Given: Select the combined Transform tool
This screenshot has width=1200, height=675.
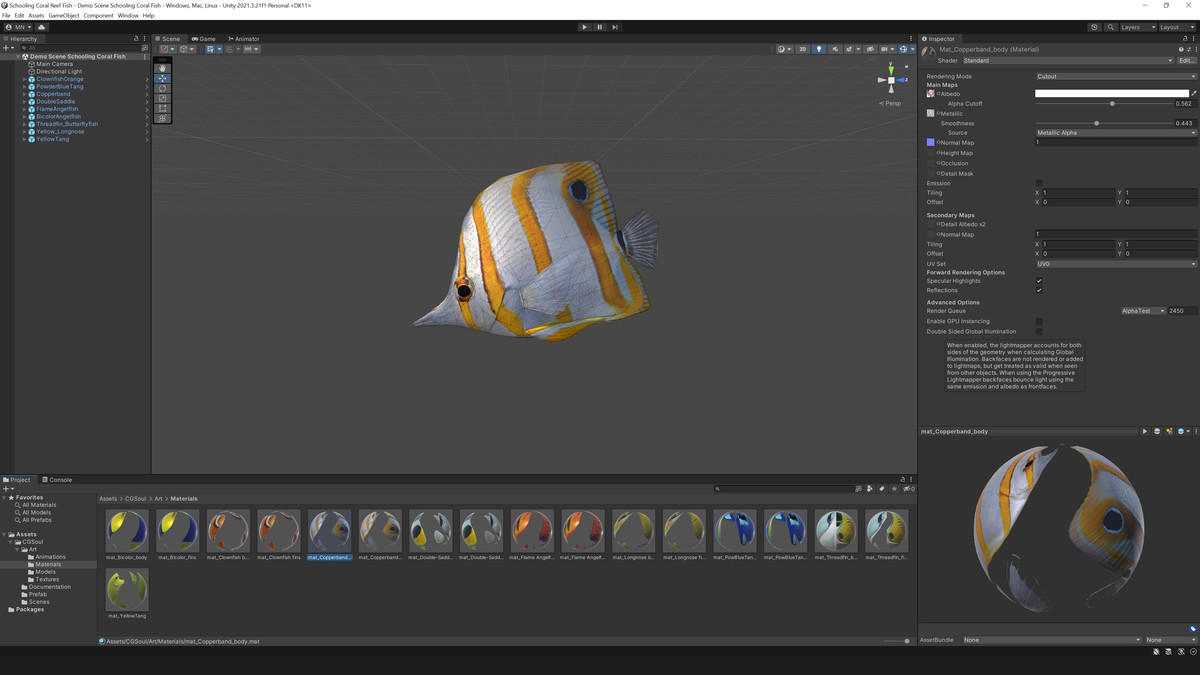Looking at the screenshot, I should (x=162, y=118).
